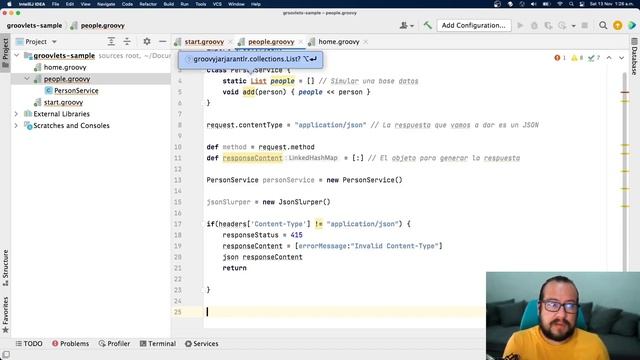Viewport: 640px width, 360px height.
Task: Open TODO tool window
Action: click(x=29, y=344)
